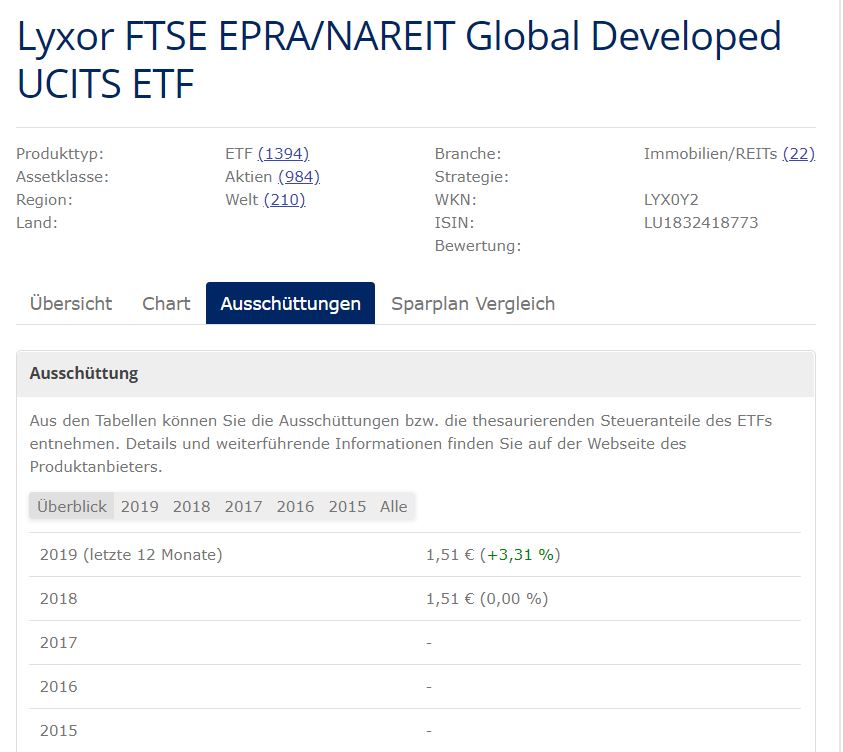Click the ISIN value LU1832418773

click(x=701, y=223)
